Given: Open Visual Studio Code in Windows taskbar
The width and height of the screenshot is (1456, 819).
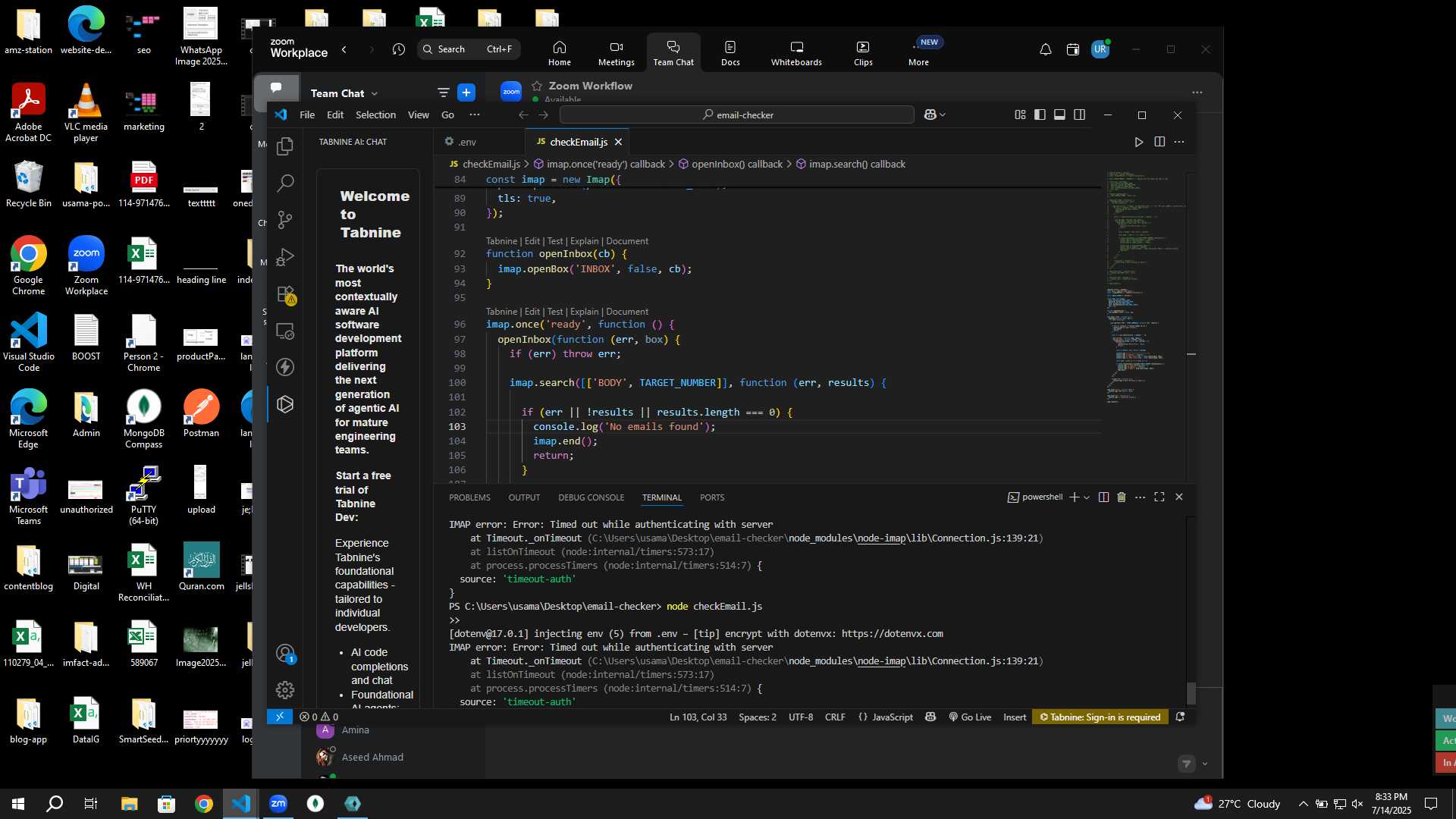Looking at the screenshot, I should coord(241,803).
